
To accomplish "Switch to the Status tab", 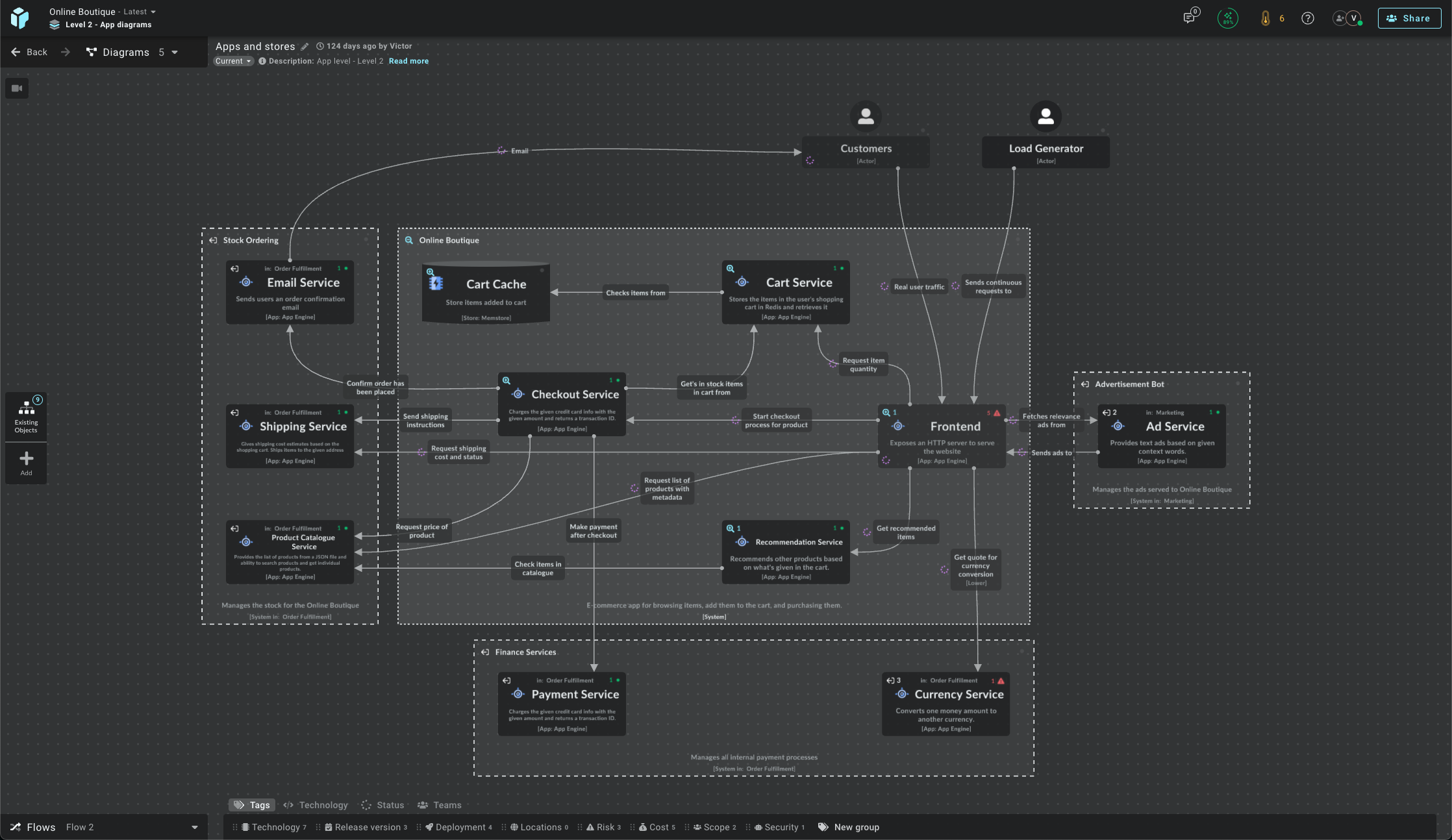I will tap(382, 805).
